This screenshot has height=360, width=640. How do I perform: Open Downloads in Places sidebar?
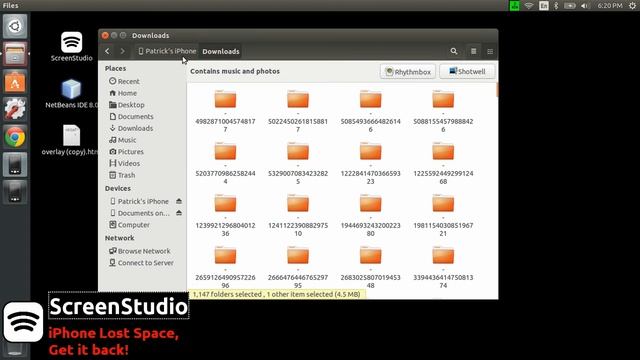click(x=131, y=128)
